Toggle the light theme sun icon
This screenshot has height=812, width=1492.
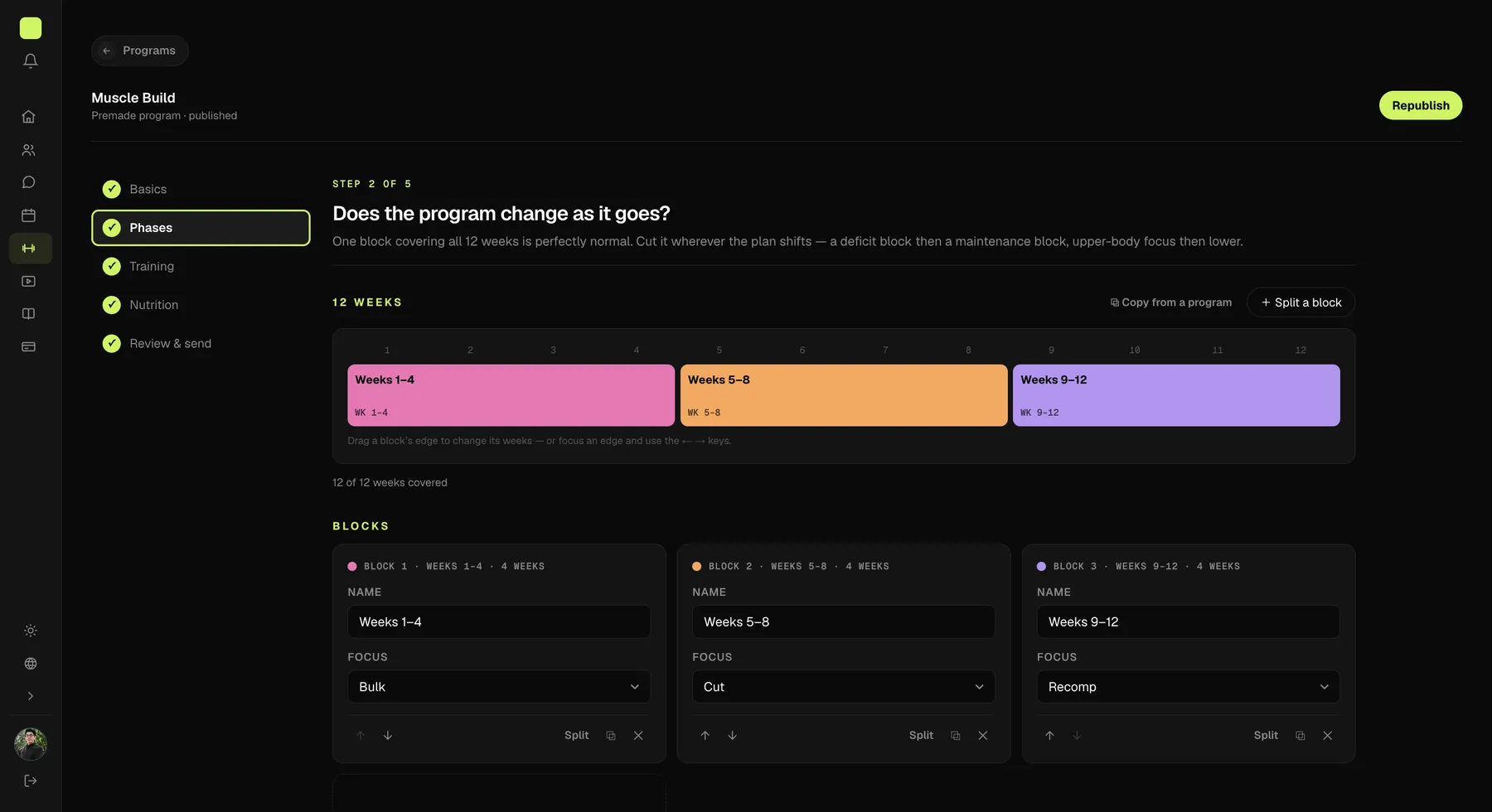pyautogui.click(x=31, y=631)
